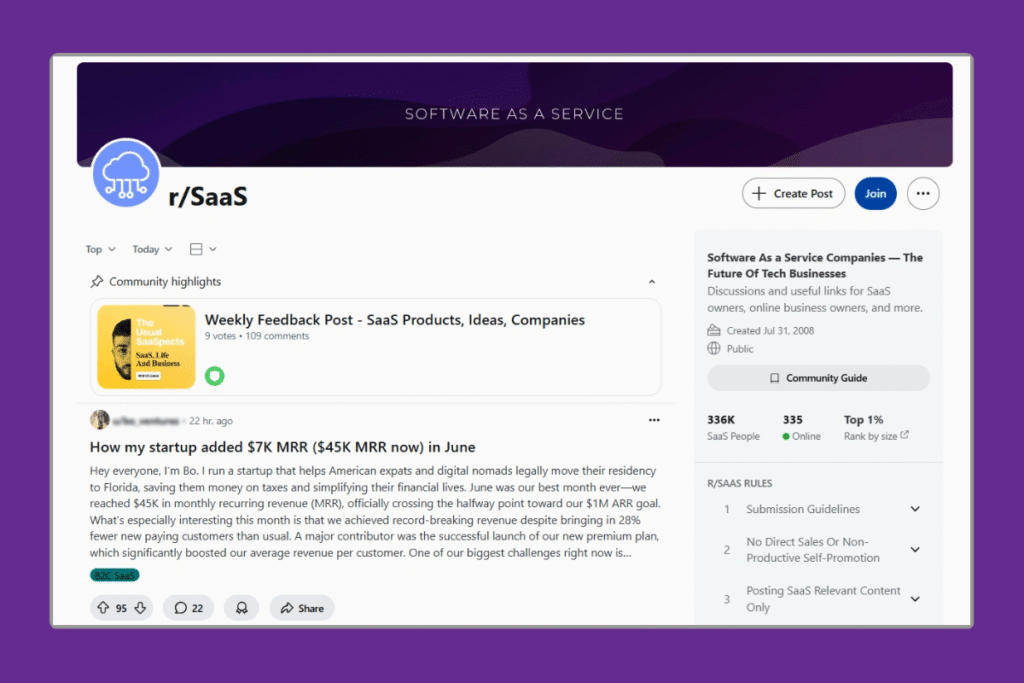This screenshot has width=1024, height=683.
Task: Downvote the startup MRR post
Action: (140, 608)
